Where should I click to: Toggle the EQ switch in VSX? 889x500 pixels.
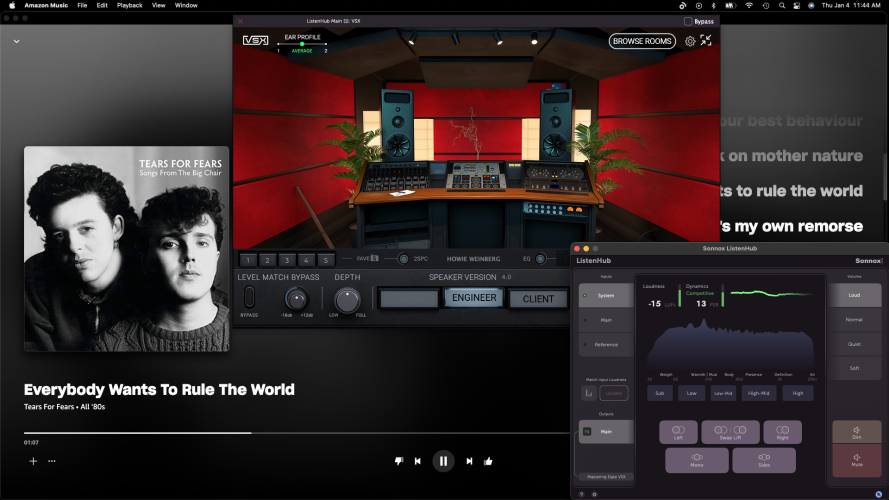pyautogui.click(x=540, y=259)
